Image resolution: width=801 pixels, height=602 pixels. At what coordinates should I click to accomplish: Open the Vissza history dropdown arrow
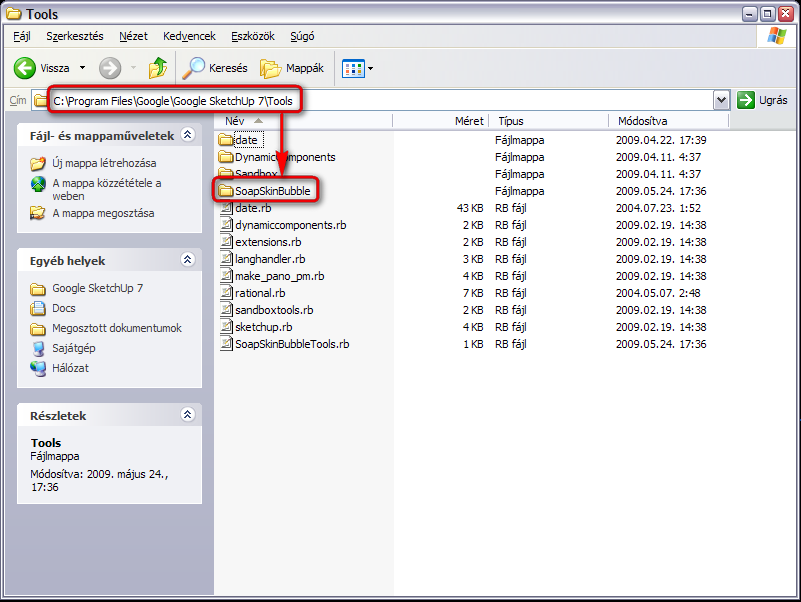point(82,68)
